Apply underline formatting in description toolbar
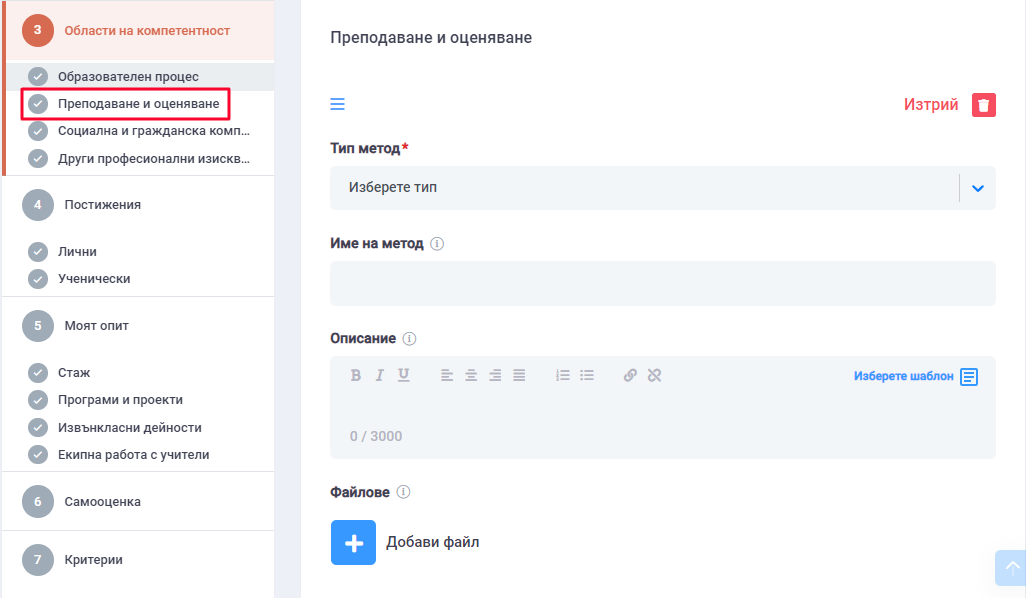The height and width of the screenshot is (598, 1026). click(x=404, y=376)
